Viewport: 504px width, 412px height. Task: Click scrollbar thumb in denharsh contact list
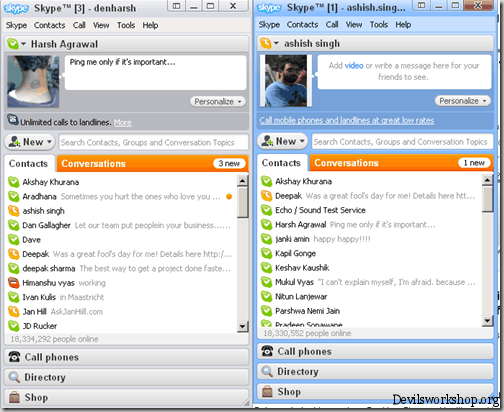[242, 202]
